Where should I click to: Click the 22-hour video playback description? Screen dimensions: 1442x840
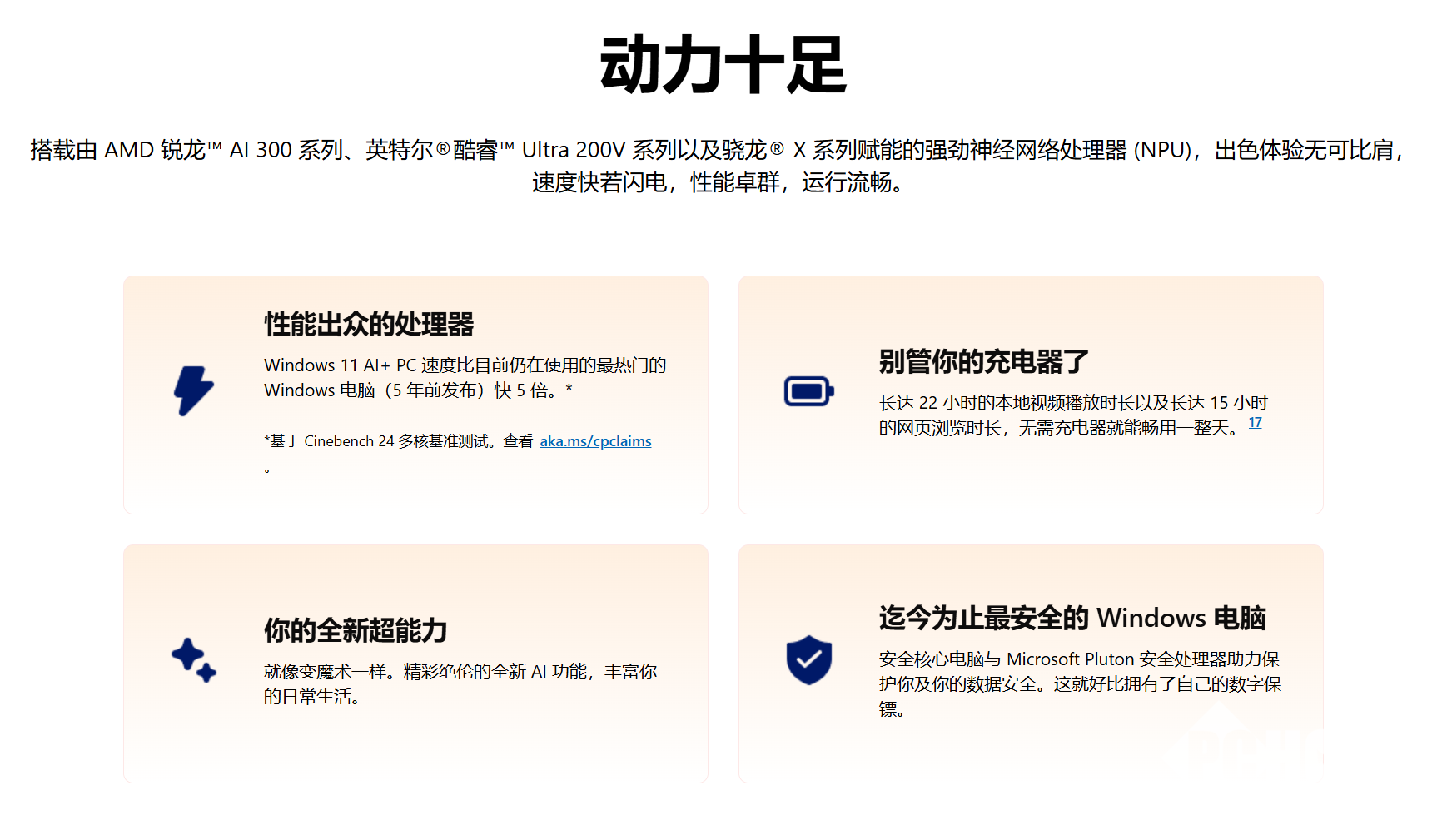[1072, 415]
